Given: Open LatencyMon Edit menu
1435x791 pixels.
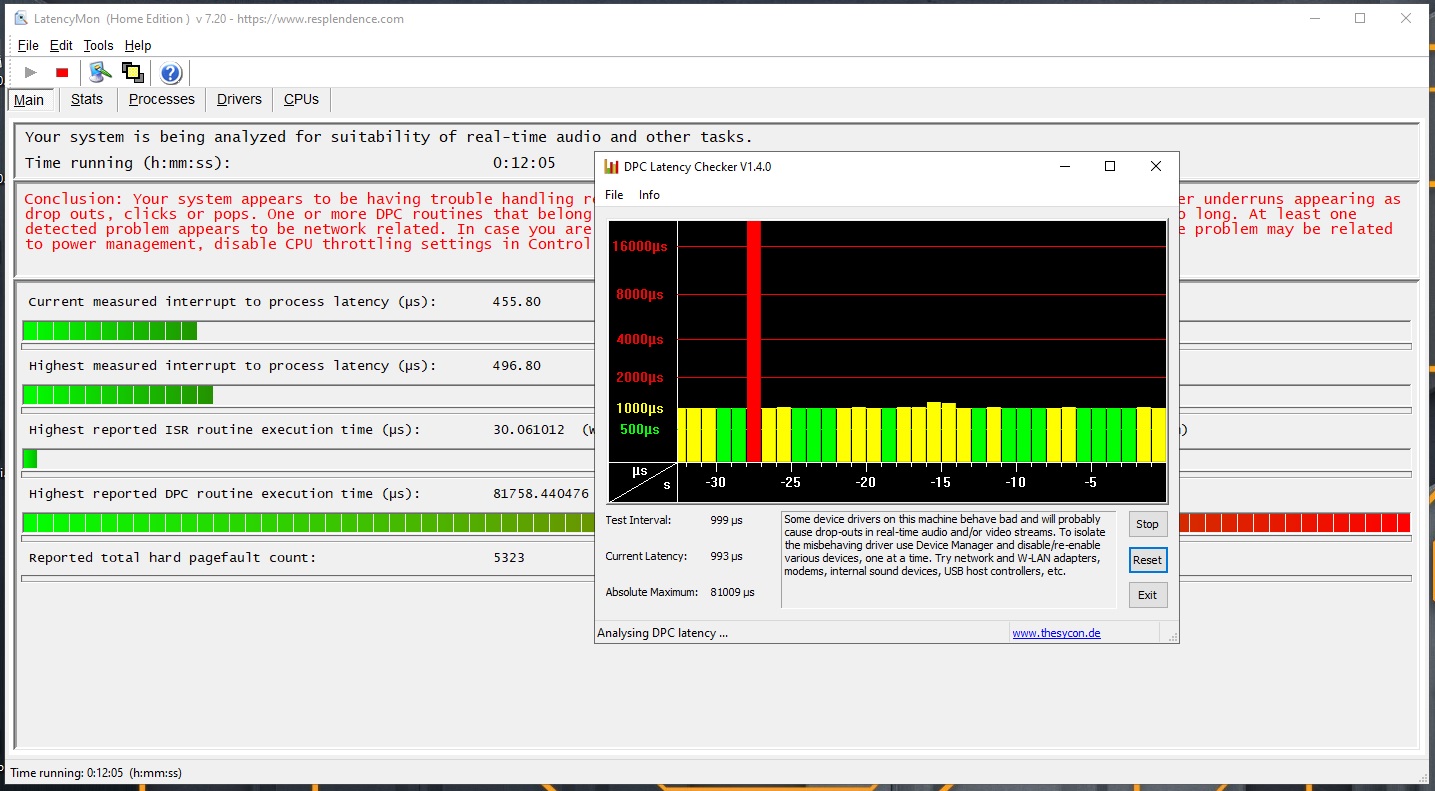Looking at the screenshot, I should 61,45.
